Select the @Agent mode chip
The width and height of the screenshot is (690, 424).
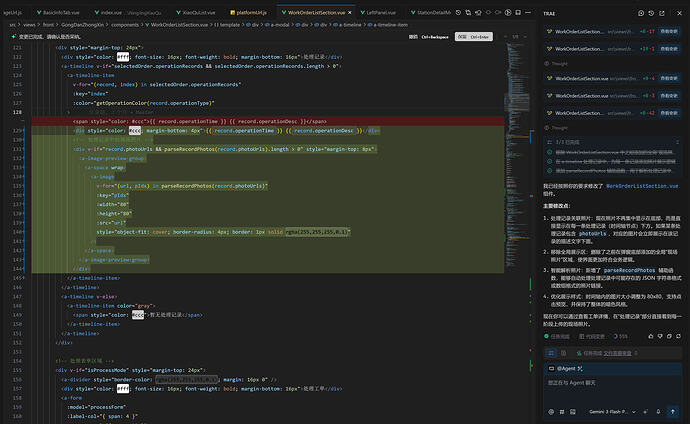[565, 369]
